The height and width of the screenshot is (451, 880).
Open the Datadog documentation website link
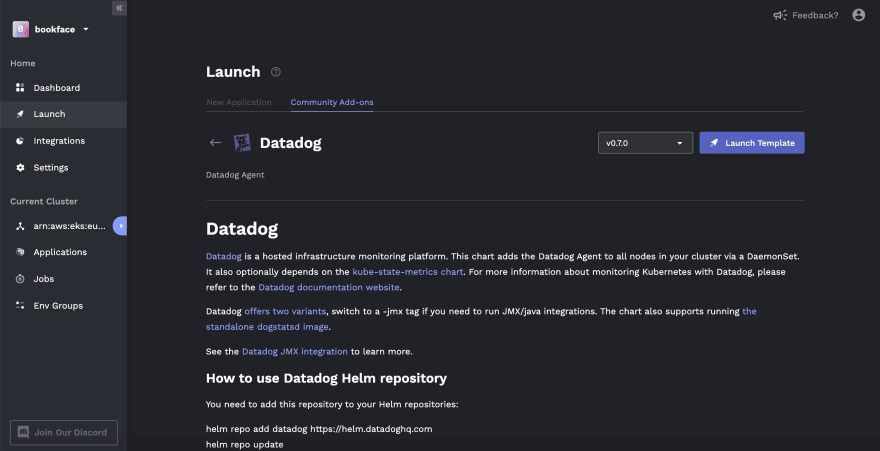[329, 287]
